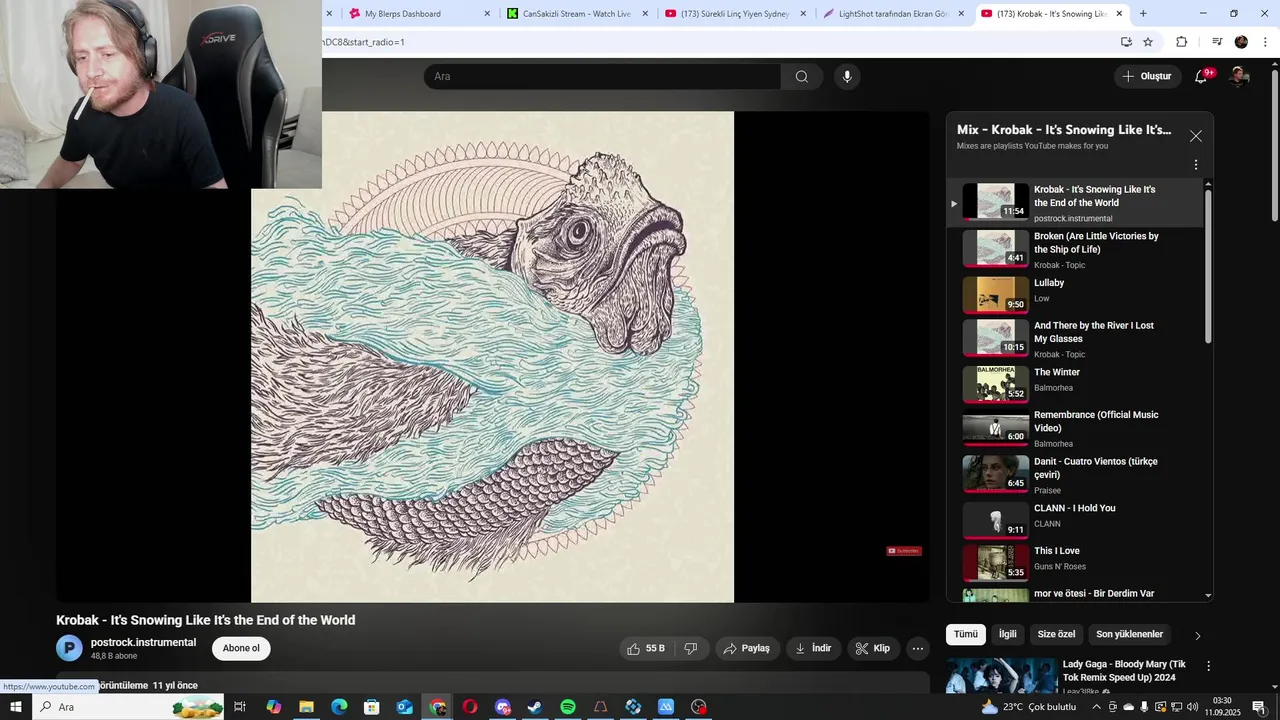Open options menu for Lady Gaga video
1280x720 pixels.
1208,666
